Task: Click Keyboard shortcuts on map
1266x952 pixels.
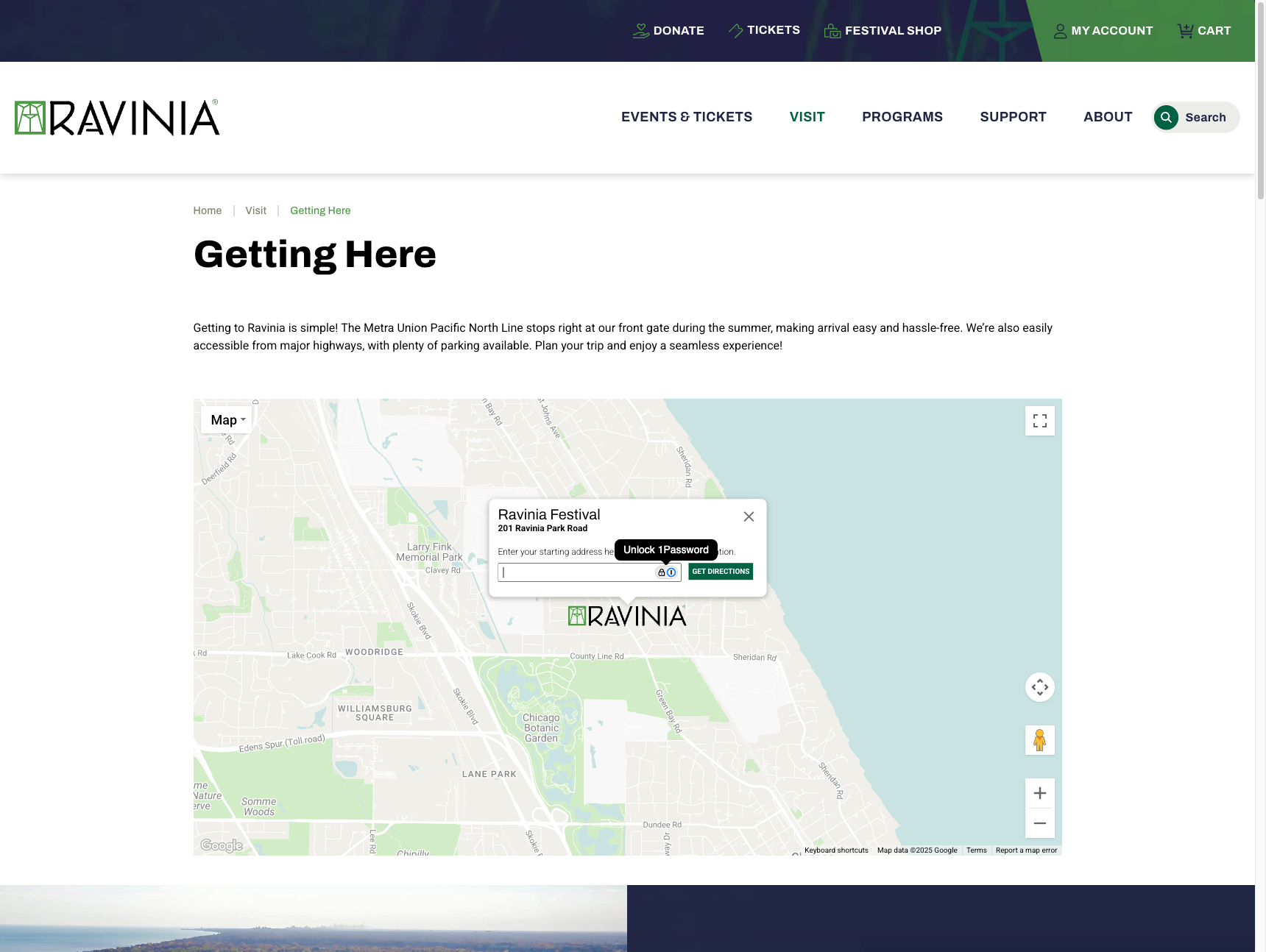Action: click(x=836, y=850)
